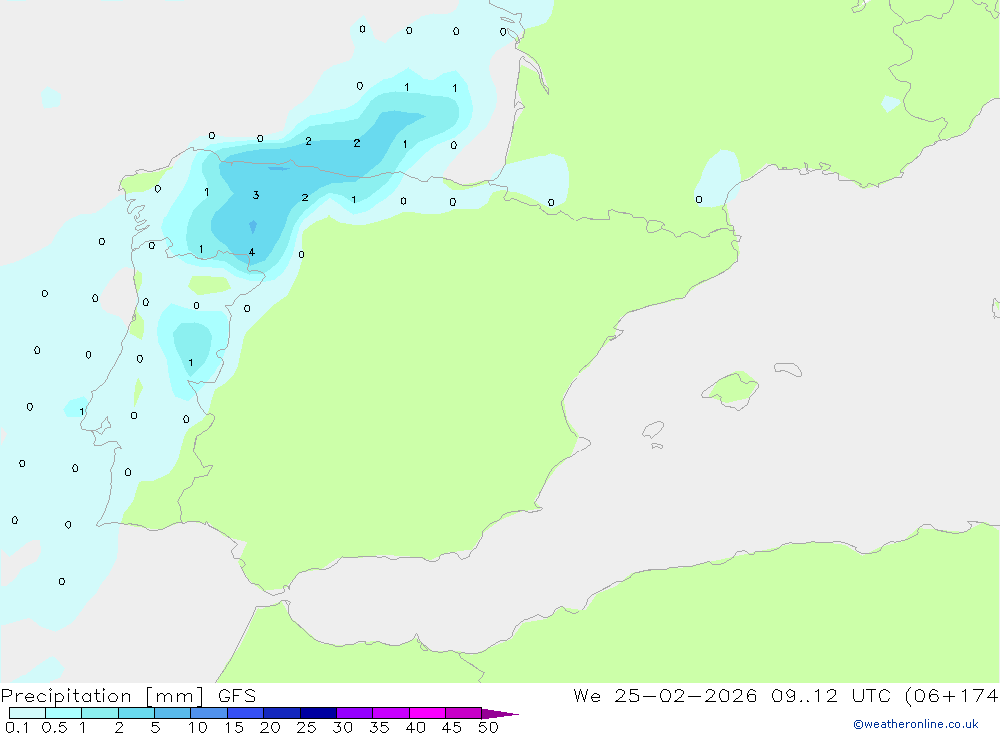This screenshot has width=1000, height=733.
Task: Click the darkest blue precipitation spot near '4'
Action: (253, 226)
